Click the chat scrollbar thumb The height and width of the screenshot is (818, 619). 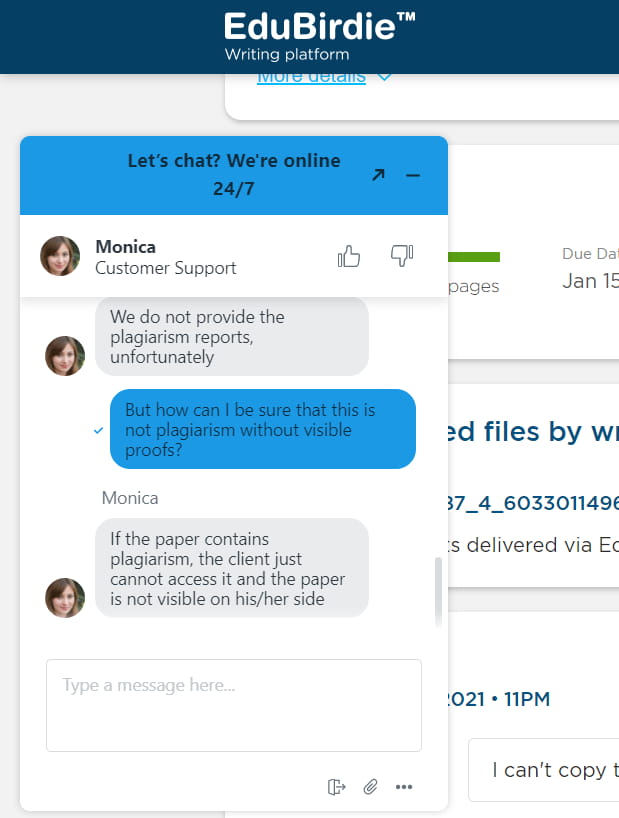439,591
